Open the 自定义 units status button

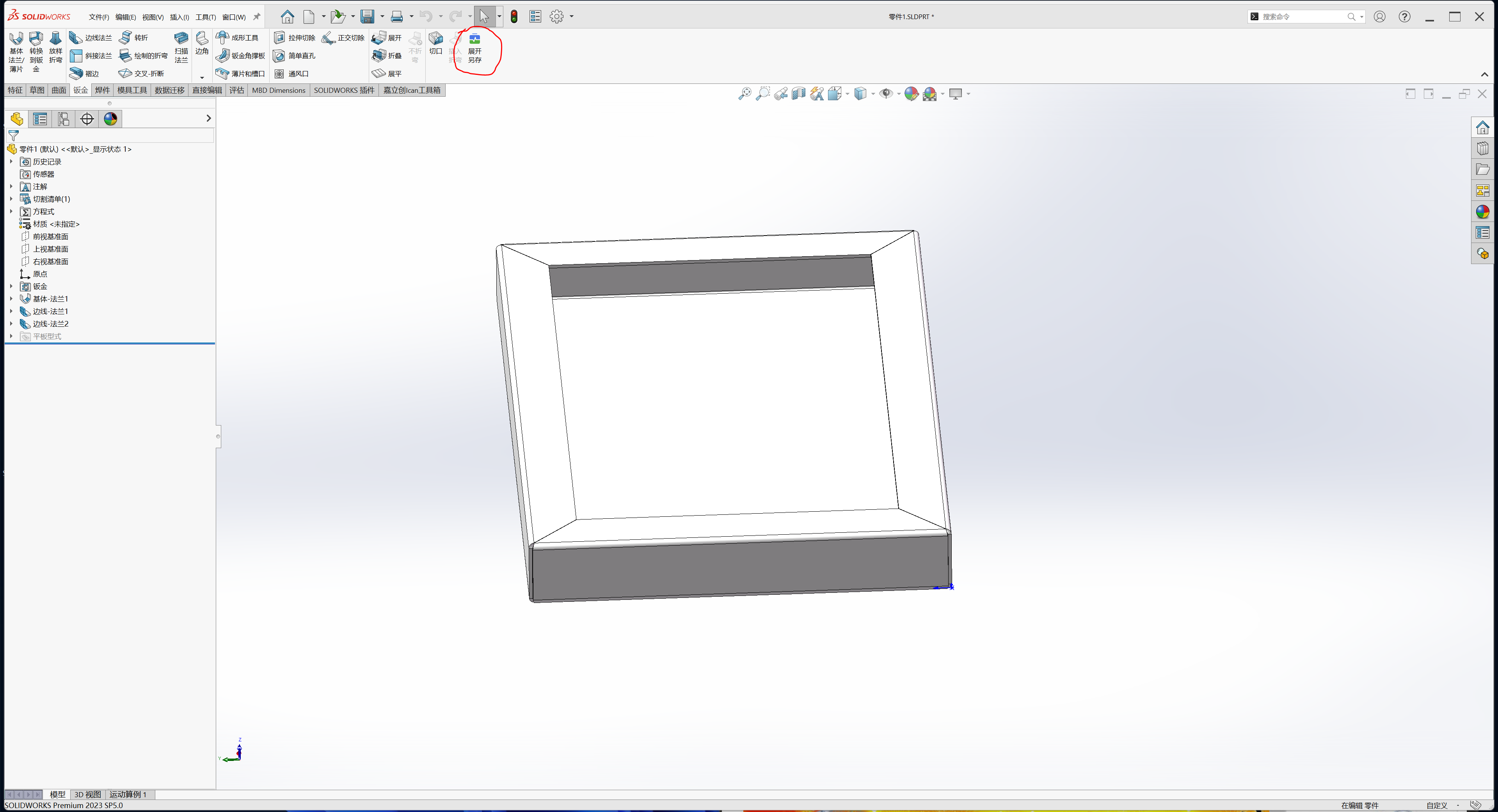coord(1437,806)
